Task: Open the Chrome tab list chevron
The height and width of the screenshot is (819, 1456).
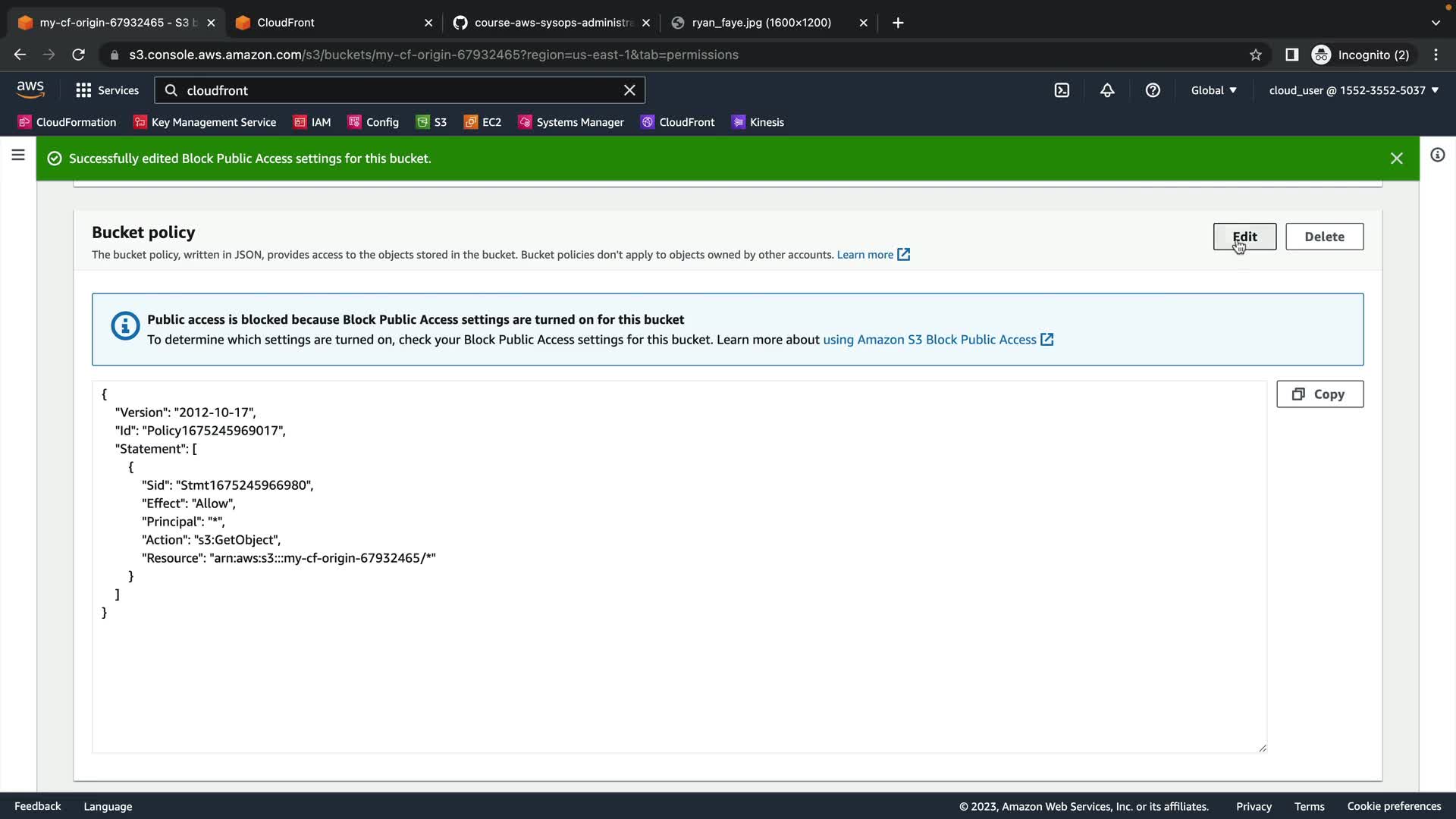Action: tap(1436, 23)
